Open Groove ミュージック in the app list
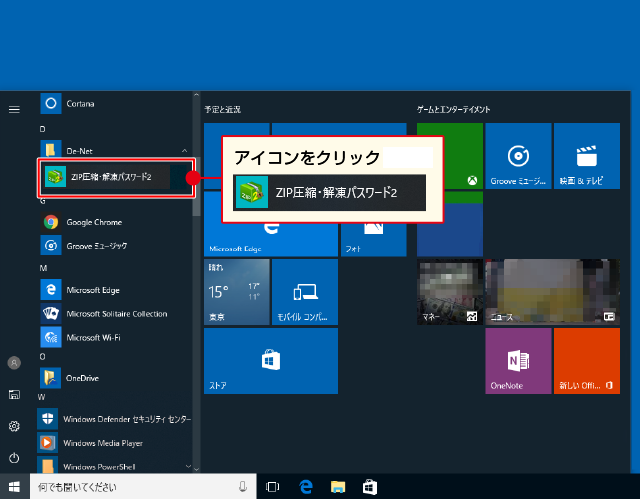Viewport: 640px width, 499px height. click(114, 246)
